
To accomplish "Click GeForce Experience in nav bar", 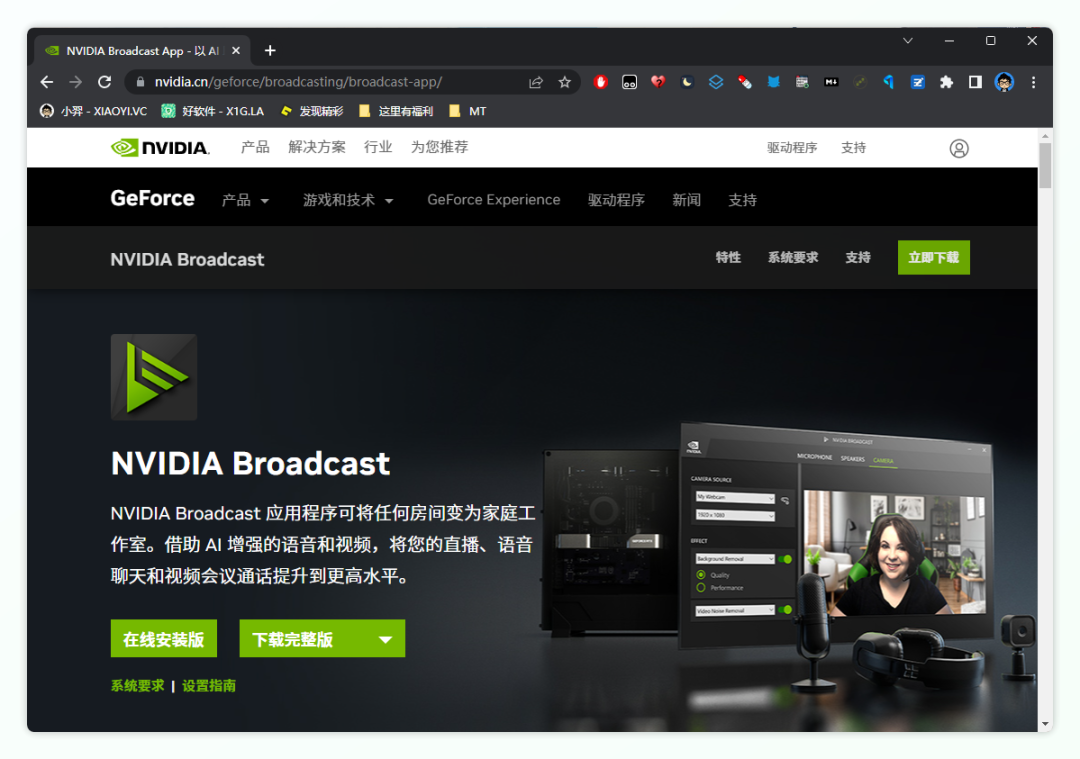I will 494,200.
